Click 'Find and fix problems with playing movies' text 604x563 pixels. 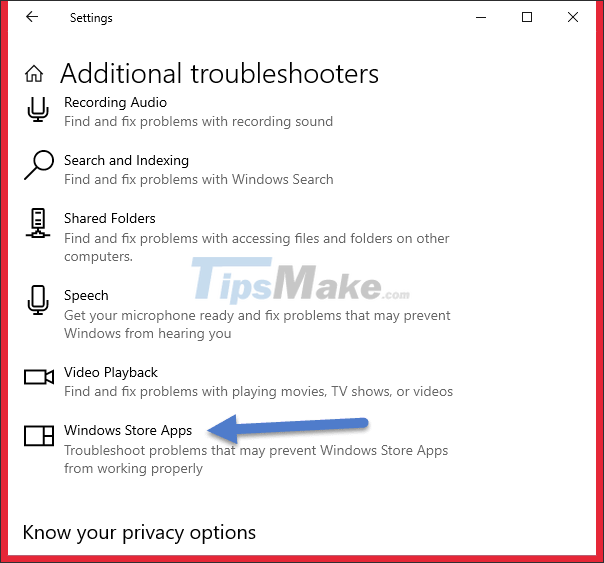pyautogui.click(x=258, y=392)
